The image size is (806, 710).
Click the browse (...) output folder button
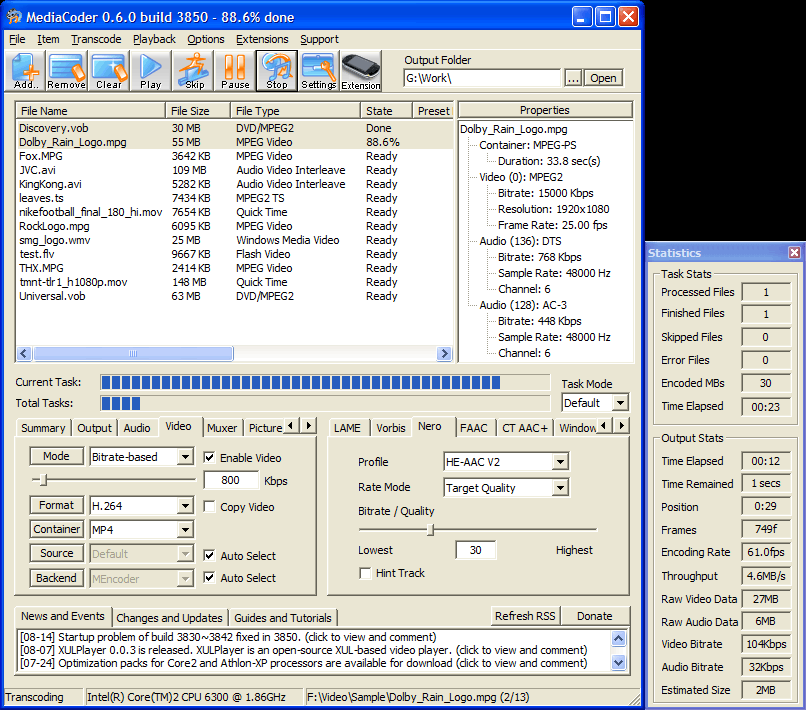click(x=573, y=78)
